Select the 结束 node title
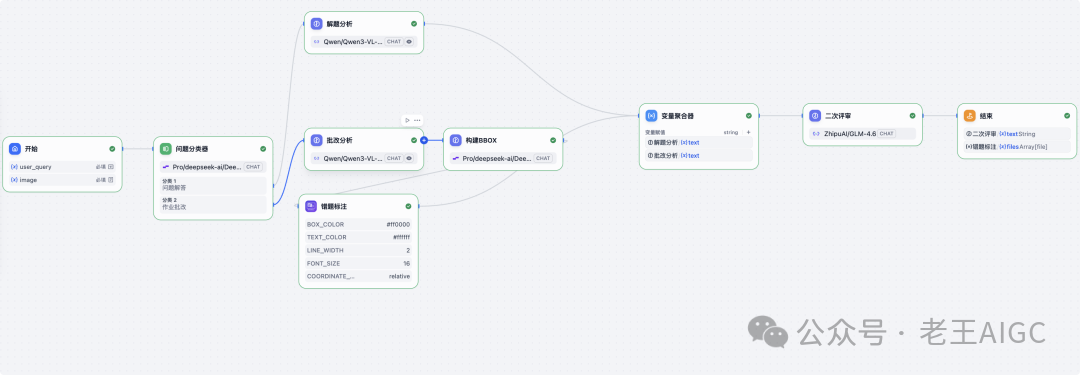1080x375 pixels. coord(986,116)
